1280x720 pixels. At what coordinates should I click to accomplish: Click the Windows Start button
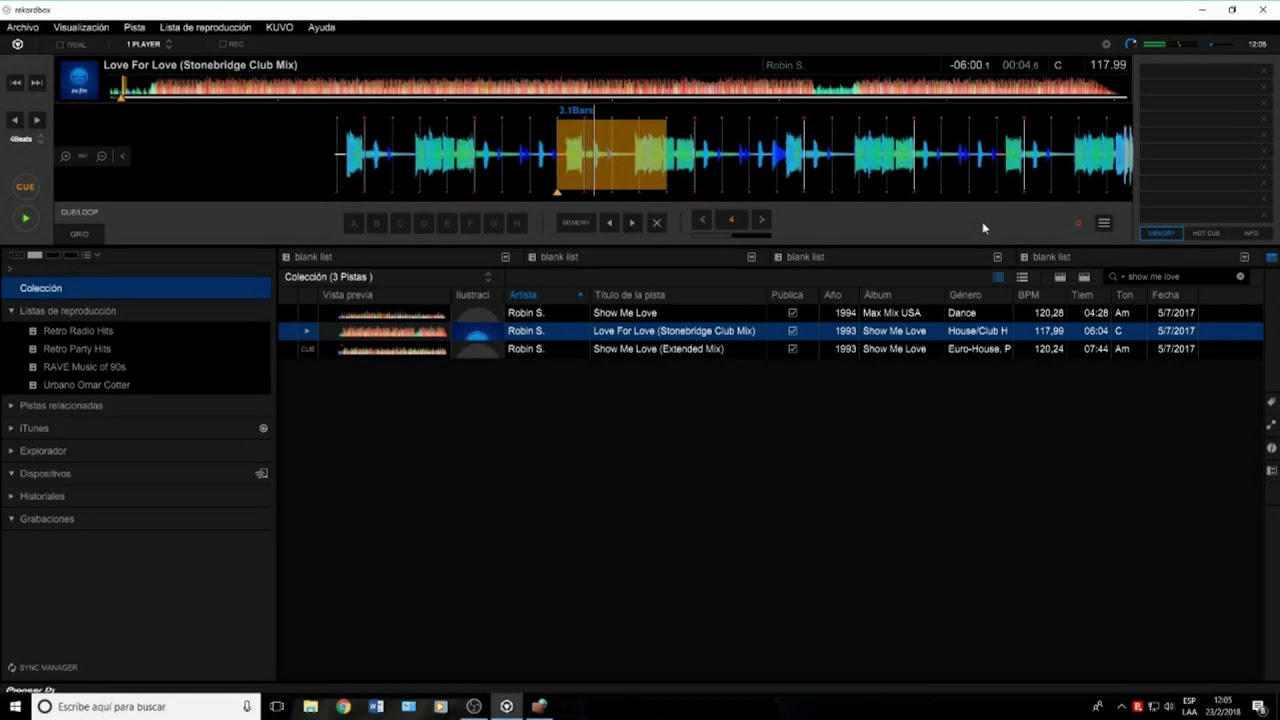point(15,706)
